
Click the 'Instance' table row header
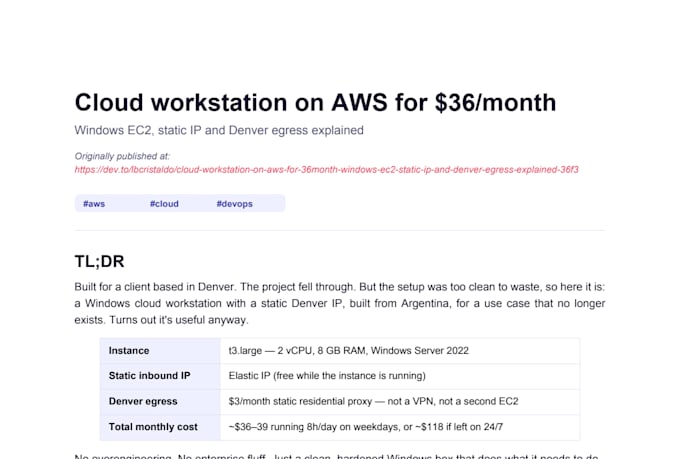(160, 351)
